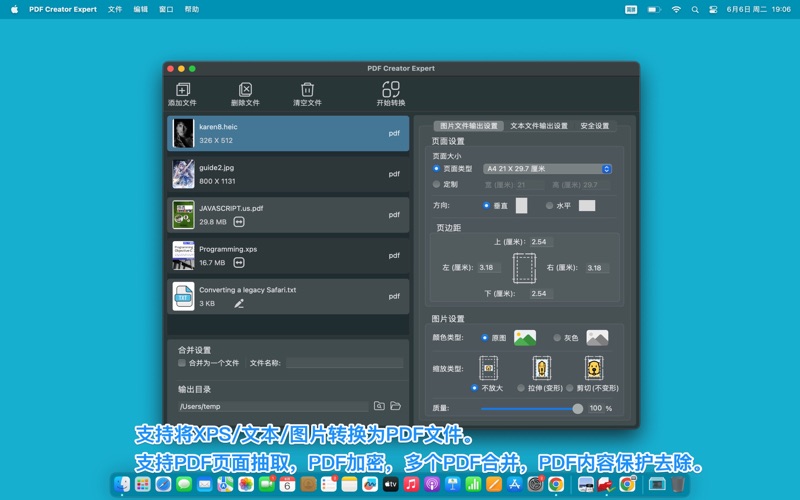Click the Safari.txt TXT thumbnail
800x500 pixels.
183,296
